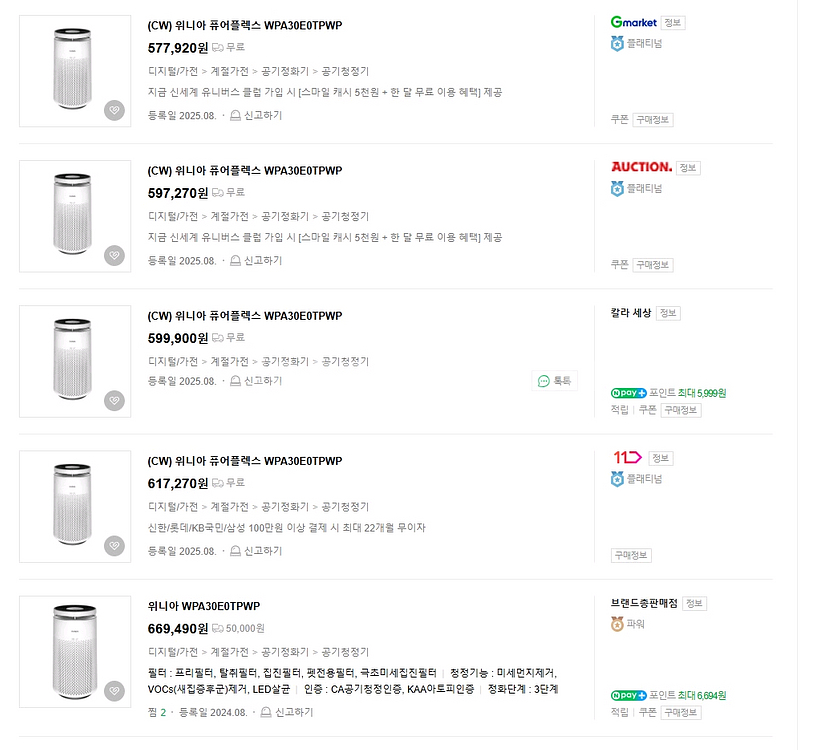This screenshot has height=750, width=837.
Task: Toggle heart on the 617,270원 product thumbnail
Action: point(115,546)
